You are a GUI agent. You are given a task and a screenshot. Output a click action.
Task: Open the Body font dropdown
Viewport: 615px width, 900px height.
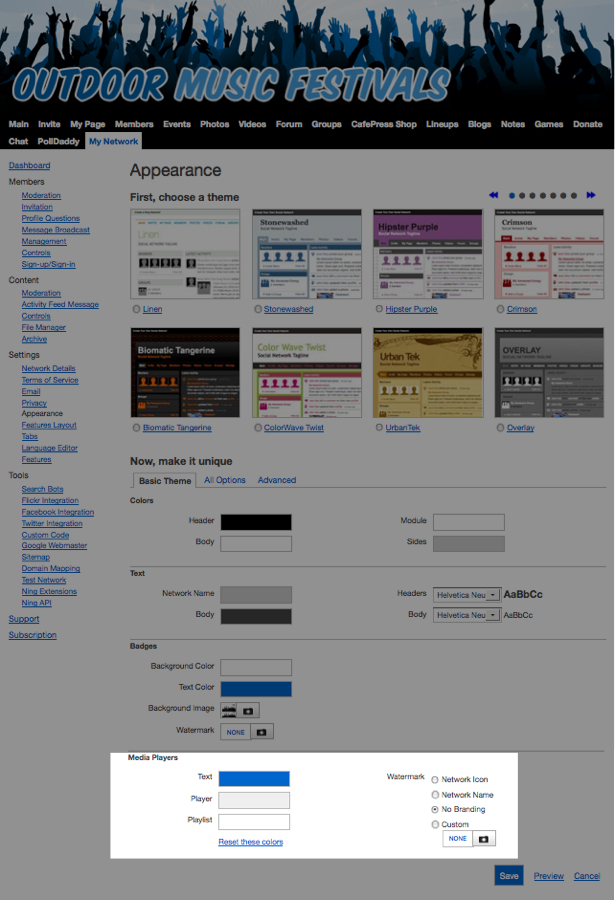[466, 615]
